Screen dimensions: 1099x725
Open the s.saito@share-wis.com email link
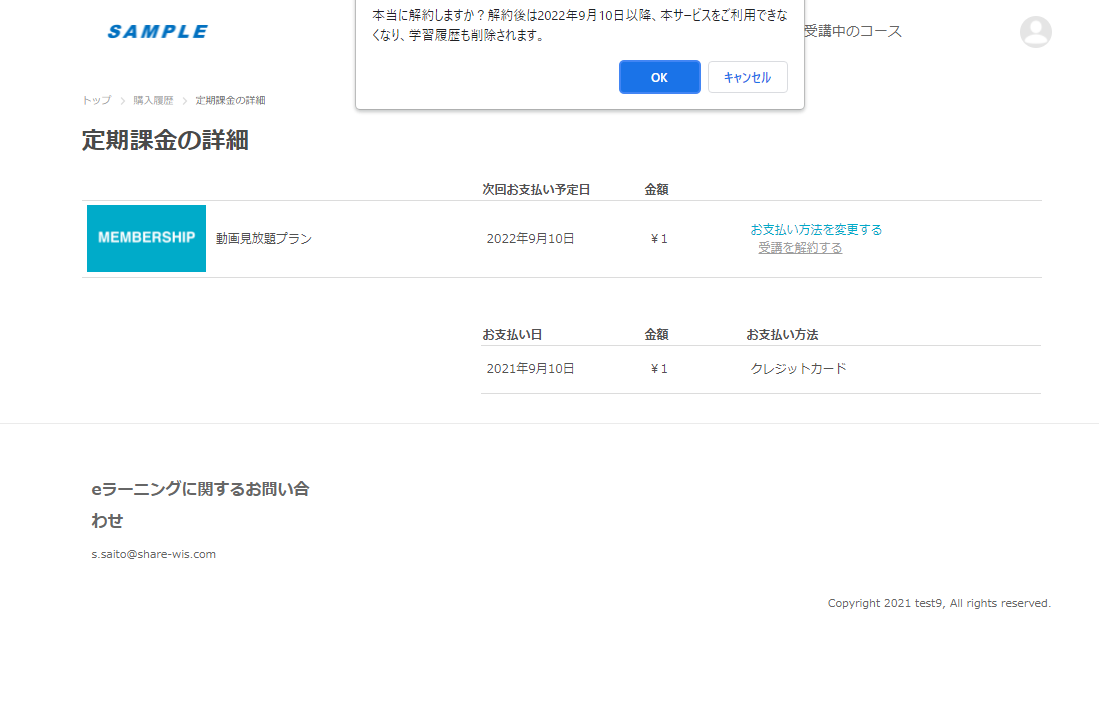pyautogui.click(x=153, y=554)
